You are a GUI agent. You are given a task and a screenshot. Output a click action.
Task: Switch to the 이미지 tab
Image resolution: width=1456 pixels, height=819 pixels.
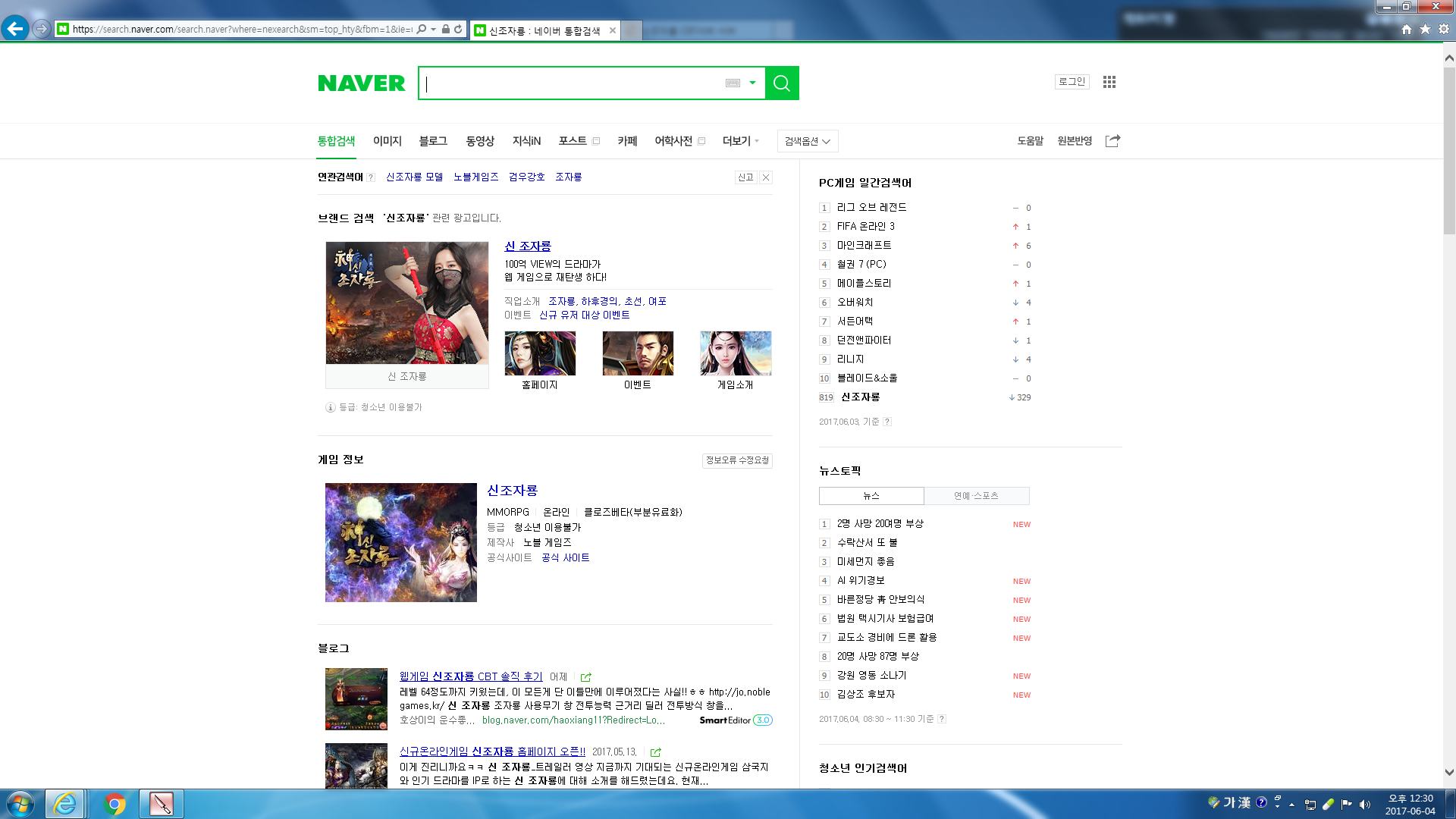click(x=388, y=141)
